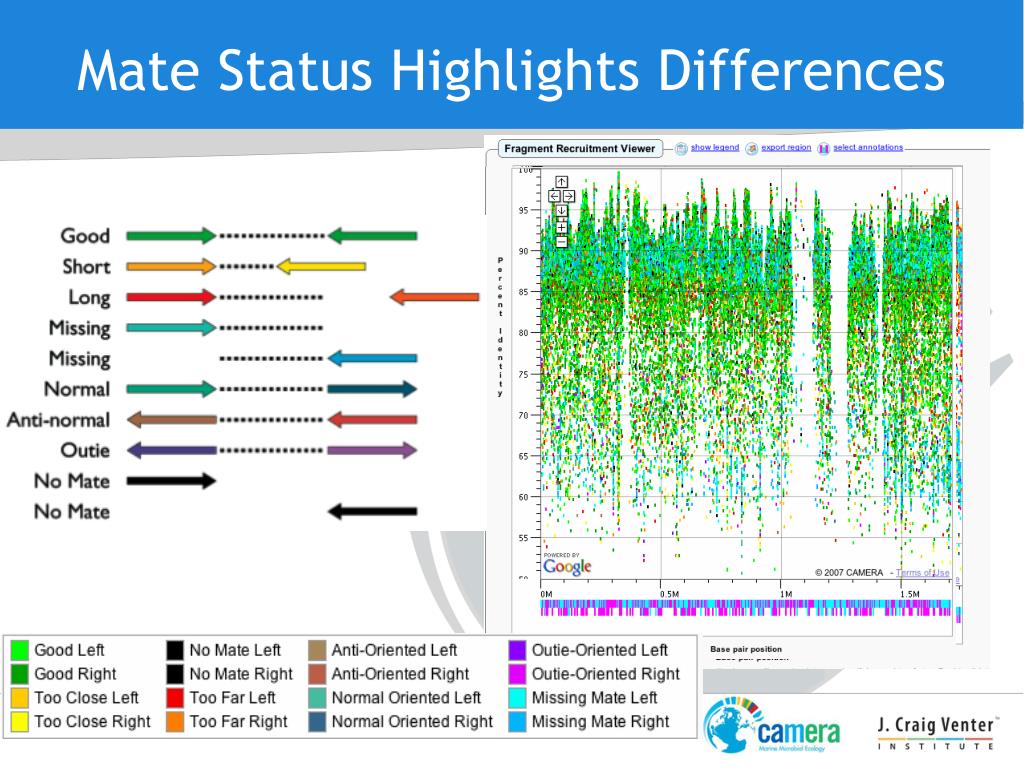This screenshot has width=1024, height=777.
Task: Click the icon beside export region
Action: click(751, 149)
